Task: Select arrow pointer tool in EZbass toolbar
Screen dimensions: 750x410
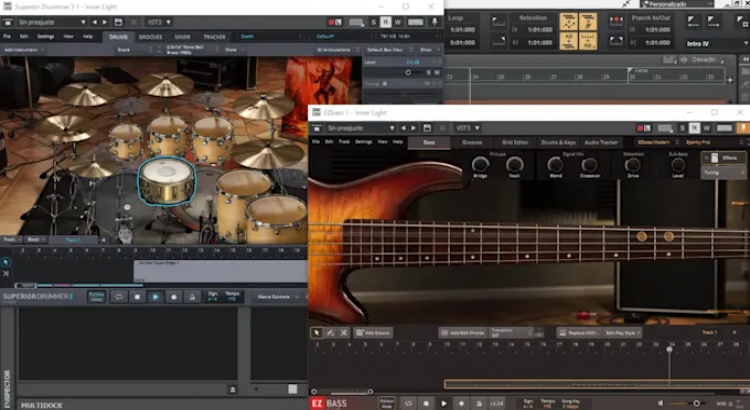Action: pyautogui.click(x=316, y=332)
